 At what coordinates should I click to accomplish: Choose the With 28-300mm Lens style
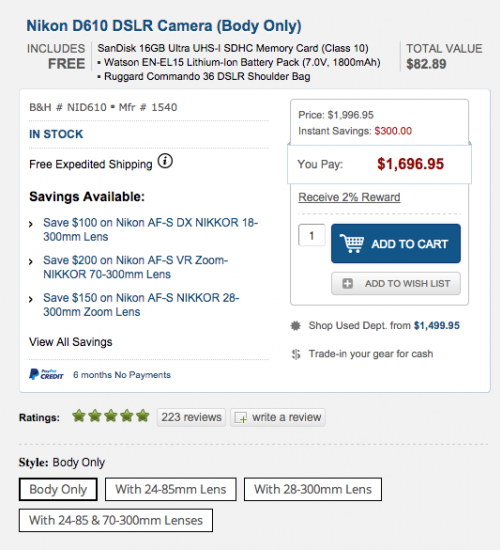313,489
